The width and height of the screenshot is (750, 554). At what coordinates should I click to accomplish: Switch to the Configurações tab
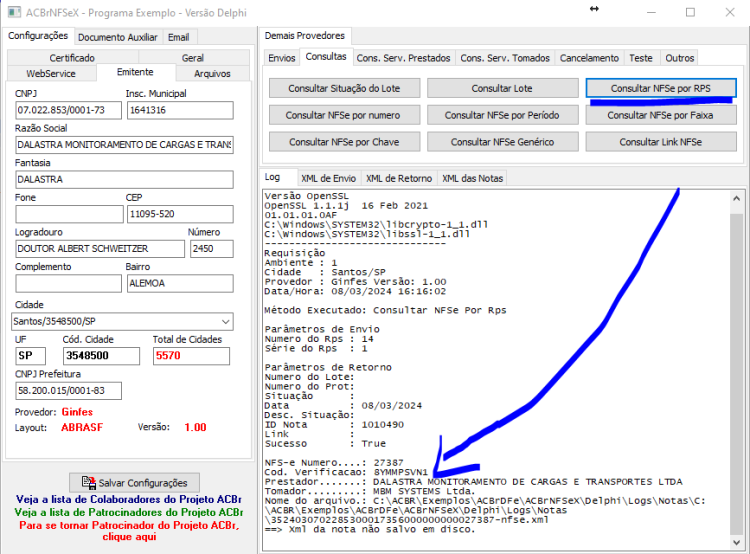[x=38, y=36]
